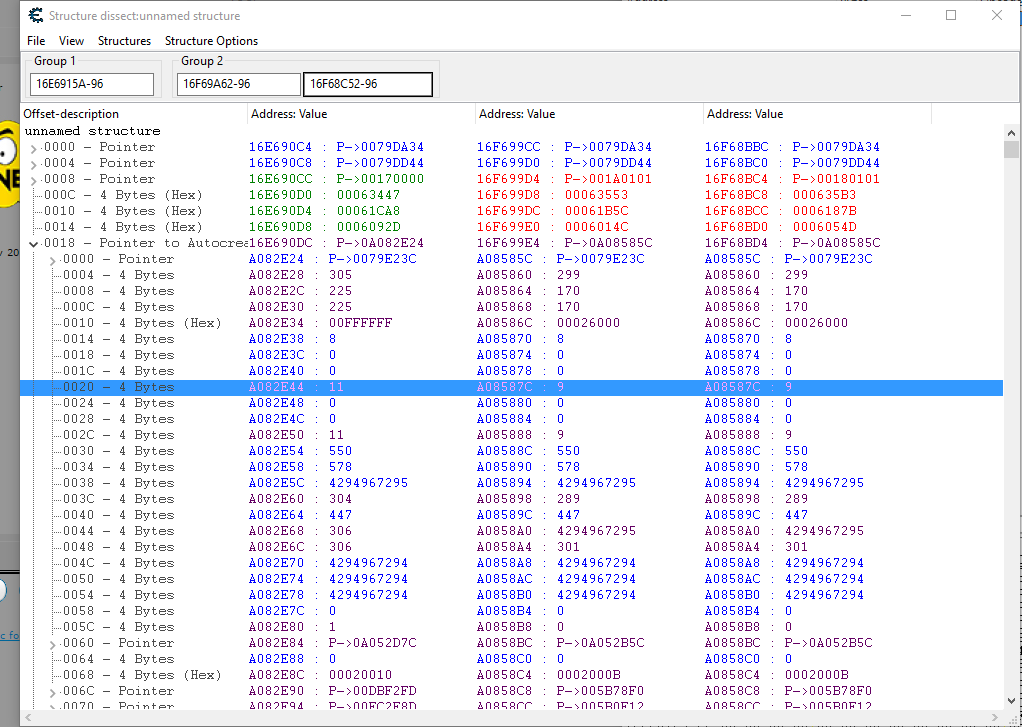Image resolution: width=1022 pixels, height=727 pixels.
Task: Select the 0038 - 4 Bytes row
Action: click(x=512, y=482)
